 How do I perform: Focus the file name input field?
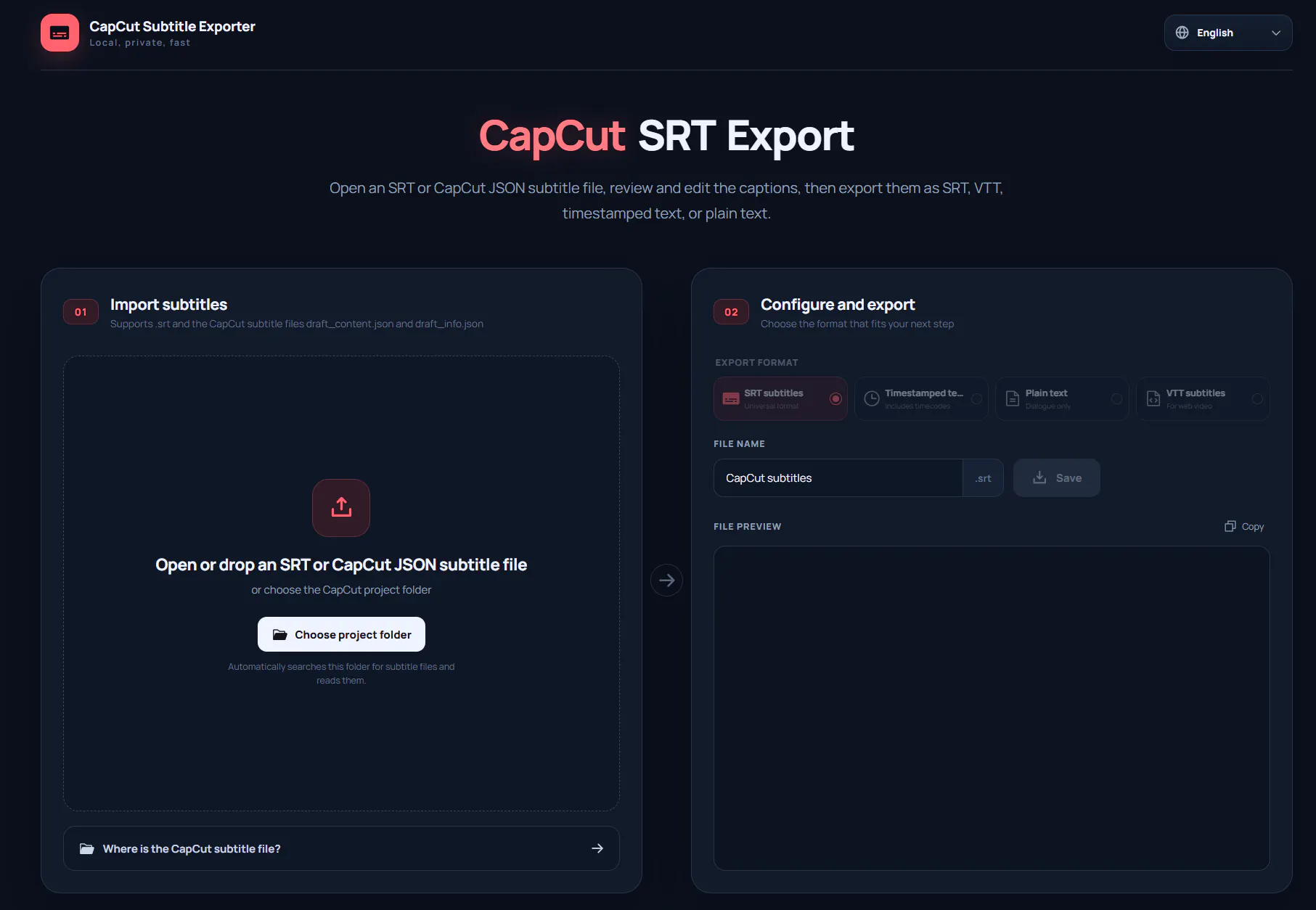click(838, 477)
